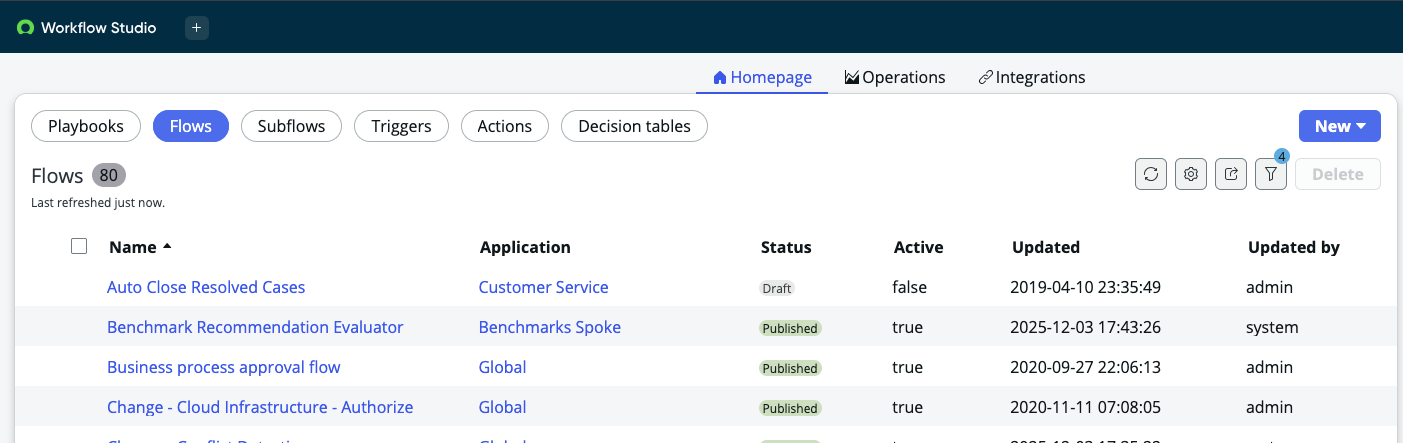Image resolution: width=1403 pixels, height=443 pixels.
Task: Click the Workflow Studio logo icon
Action: (x=25, y=28)
